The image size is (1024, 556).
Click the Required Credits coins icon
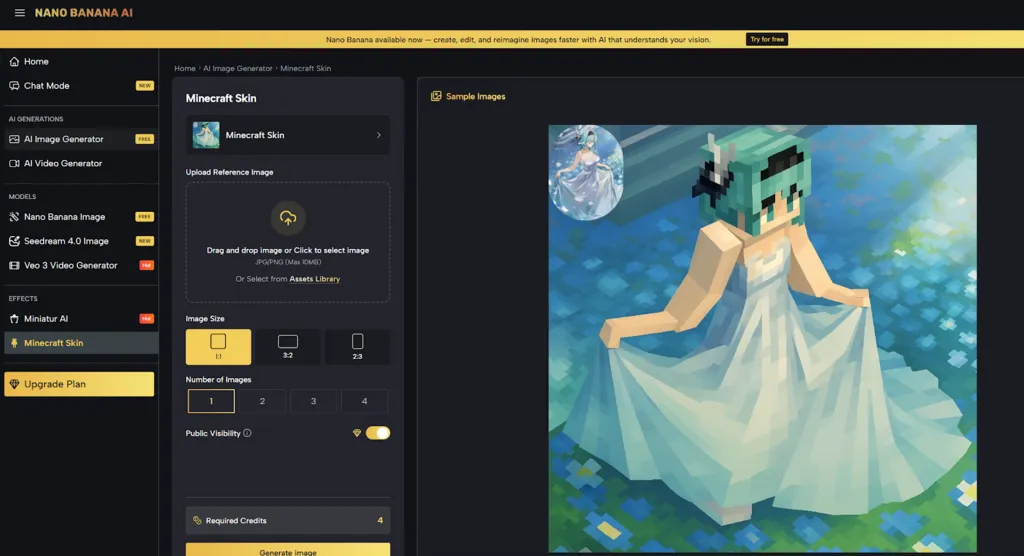tap(197, 521)
